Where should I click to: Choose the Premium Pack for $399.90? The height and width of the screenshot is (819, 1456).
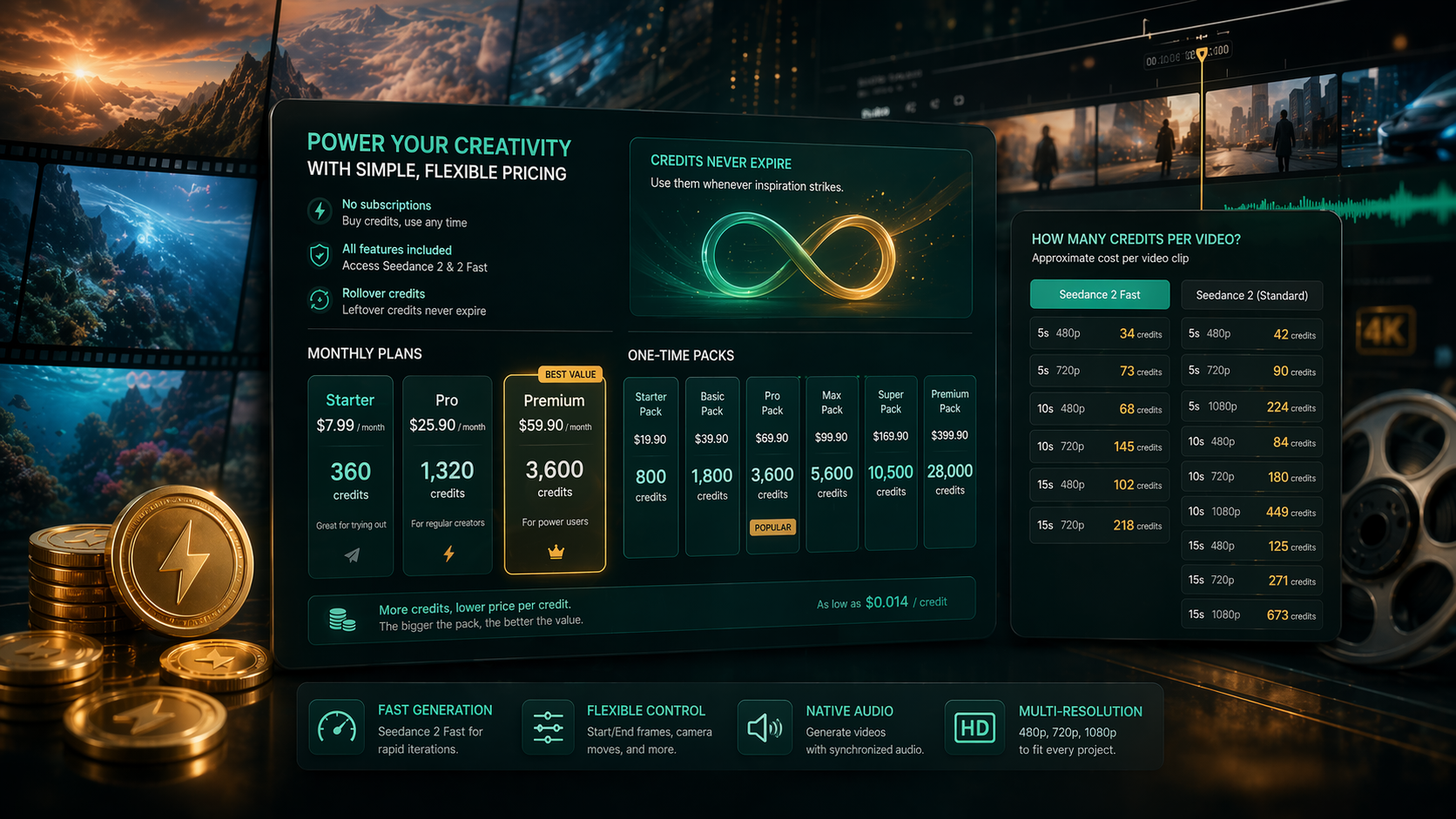point(950,462)
